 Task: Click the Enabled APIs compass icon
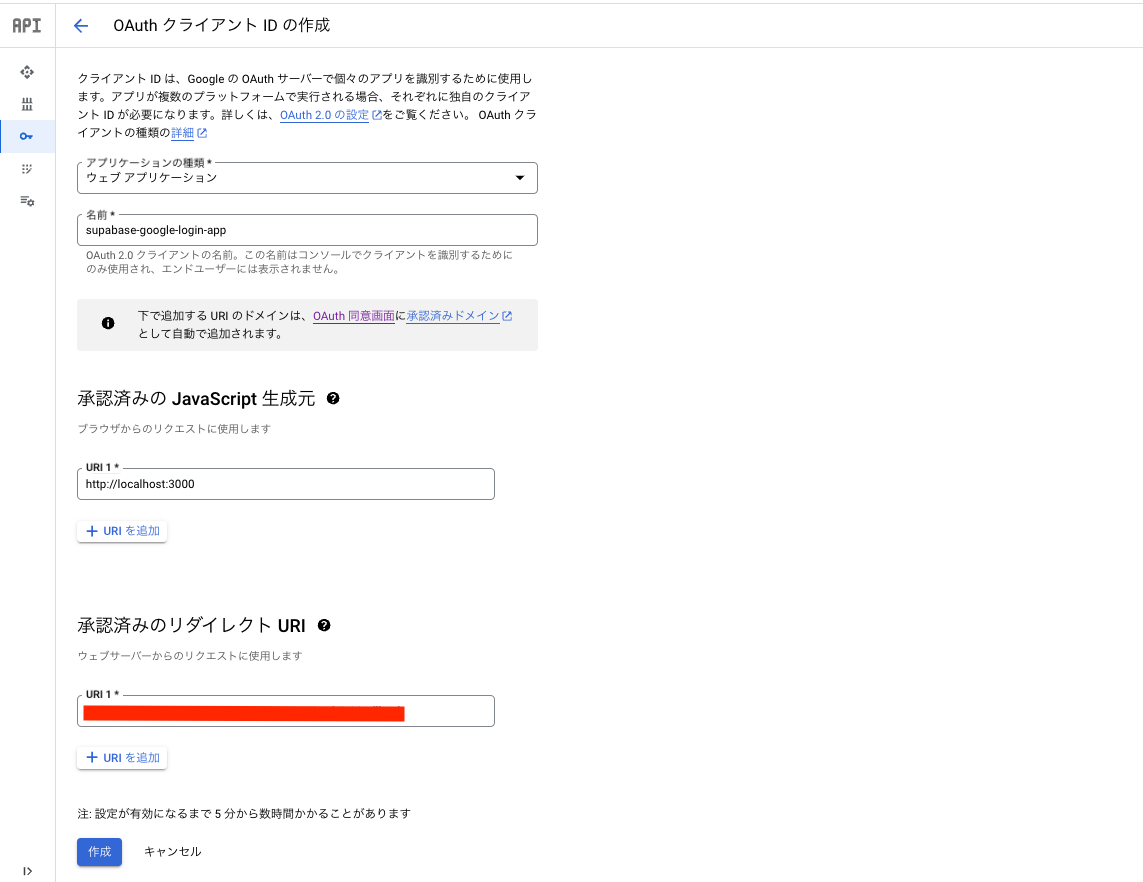click(x=27, y=72)
